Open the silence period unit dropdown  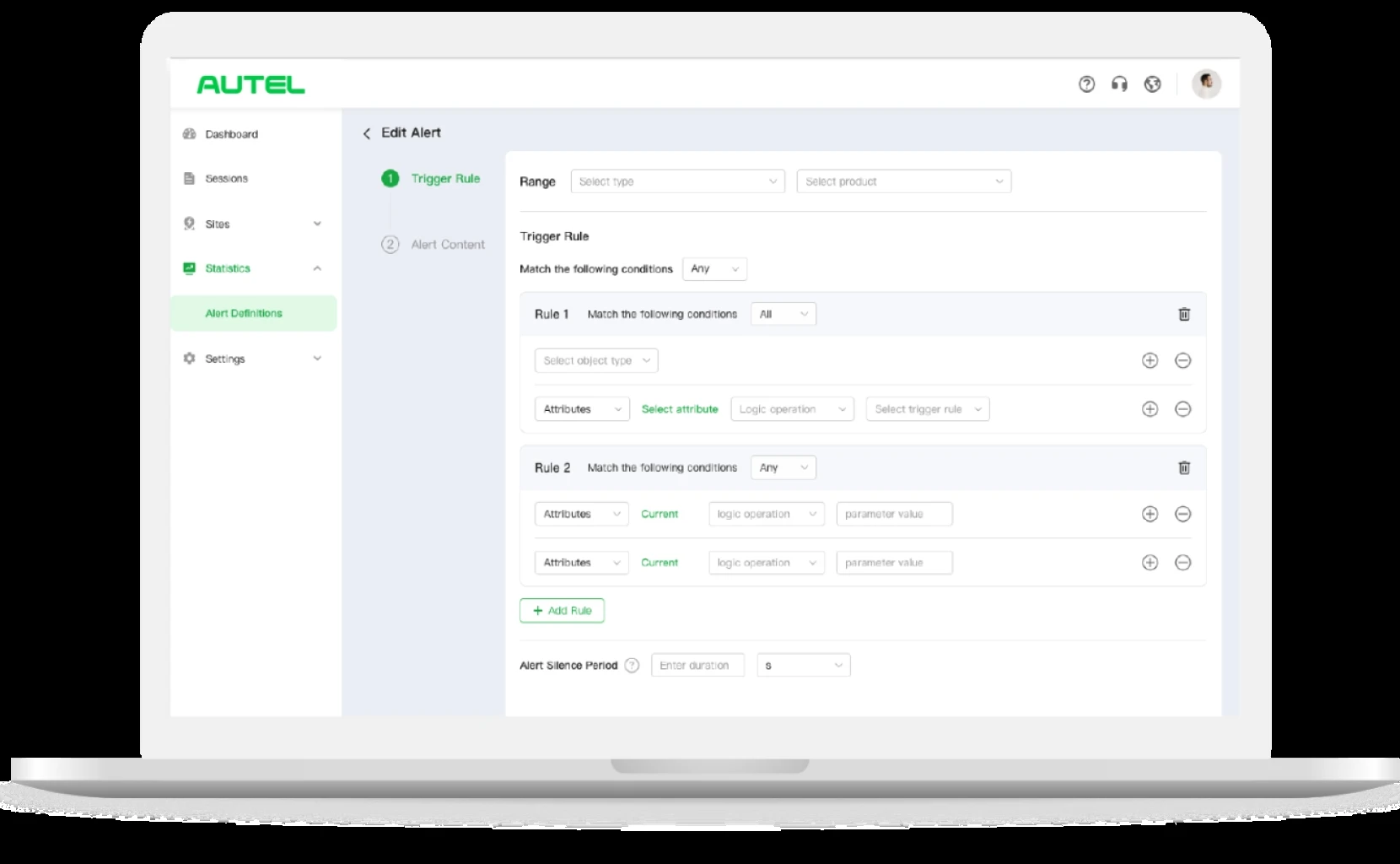point(803,666)
